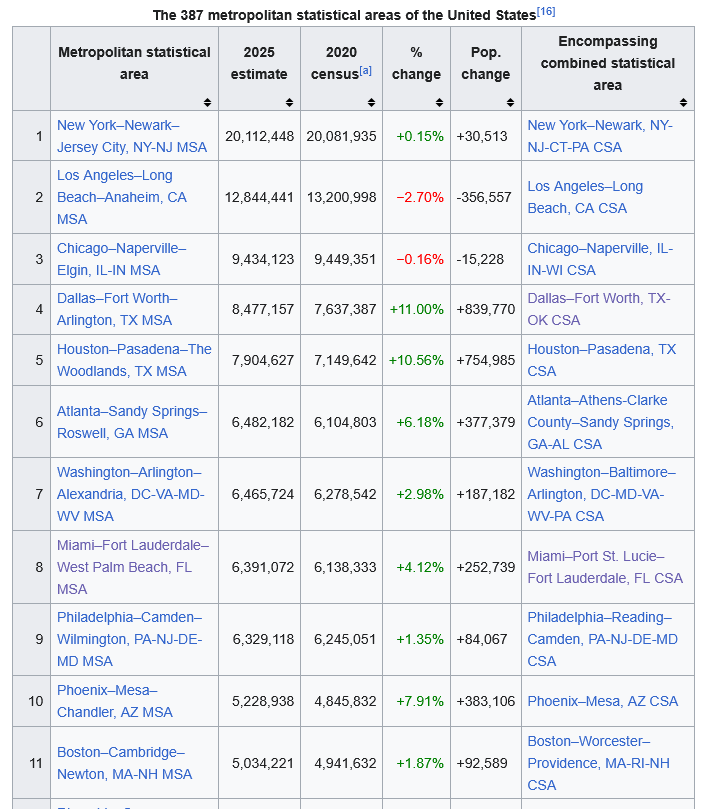Open Dallas–Fort Worth TX-OK CSA link
Image resolution: width=711 pixels, height=809 pixels.
[x=599, y=309]
